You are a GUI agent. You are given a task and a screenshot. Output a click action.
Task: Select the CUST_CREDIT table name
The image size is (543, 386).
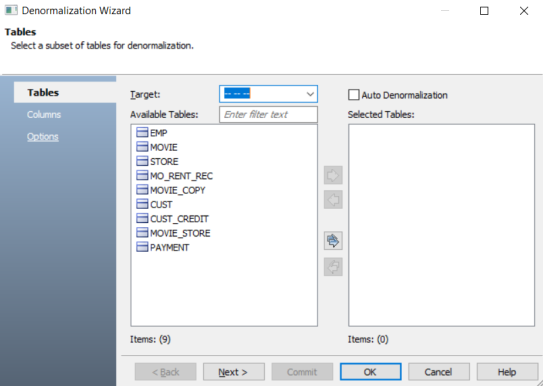pyautogui.click(x=179, y=219)
